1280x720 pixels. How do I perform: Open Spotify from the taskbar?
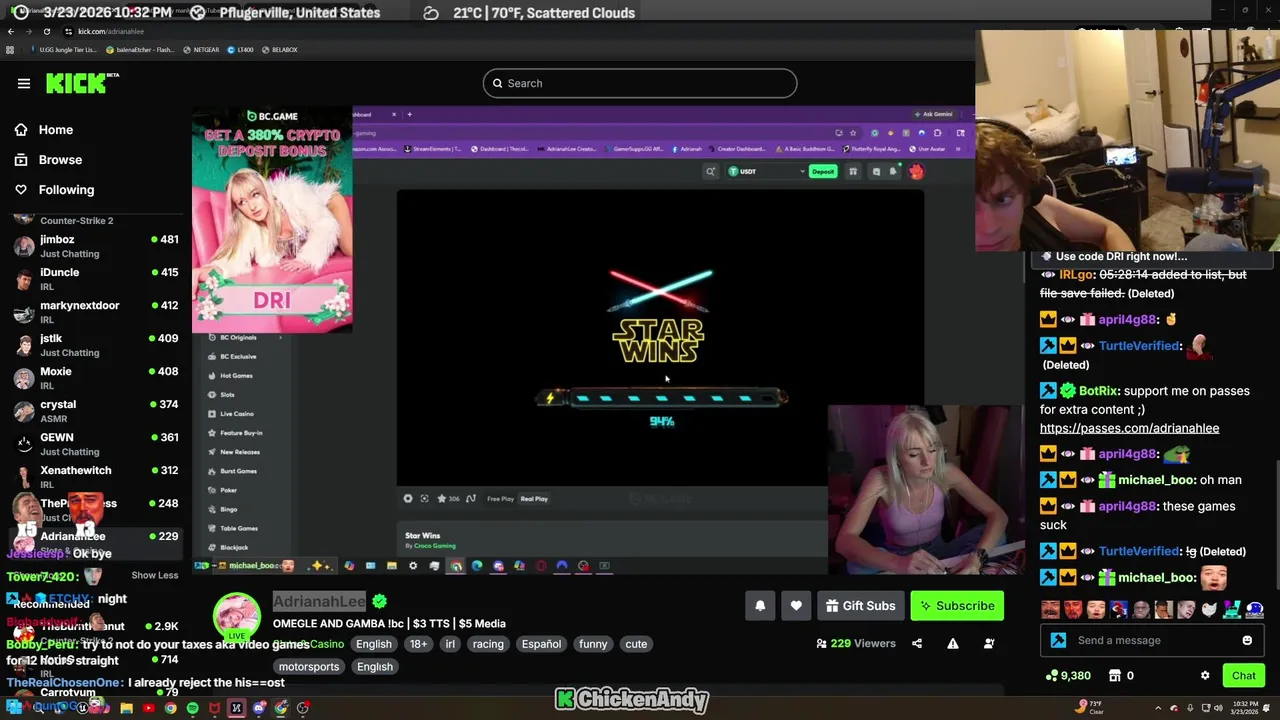tap(192, 708)
